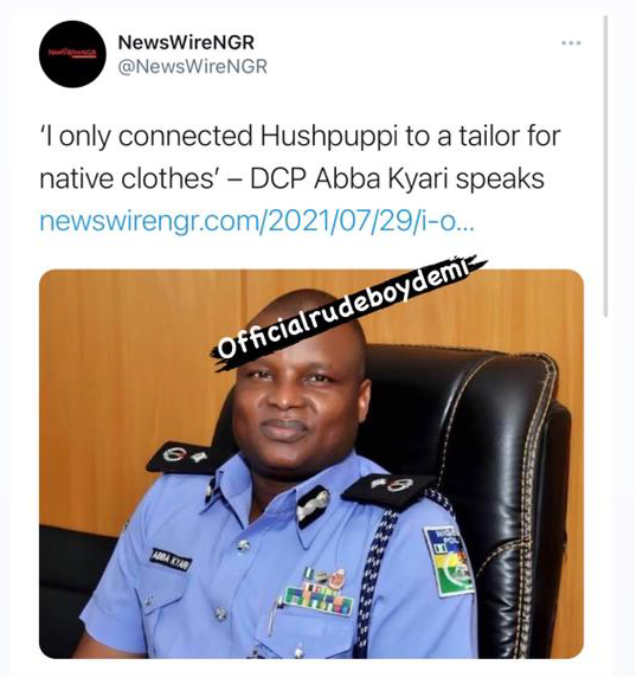Click the vertical scrollbar on the right
The width and height of the screenshot is (635, 676).
(x=606, y=166)
